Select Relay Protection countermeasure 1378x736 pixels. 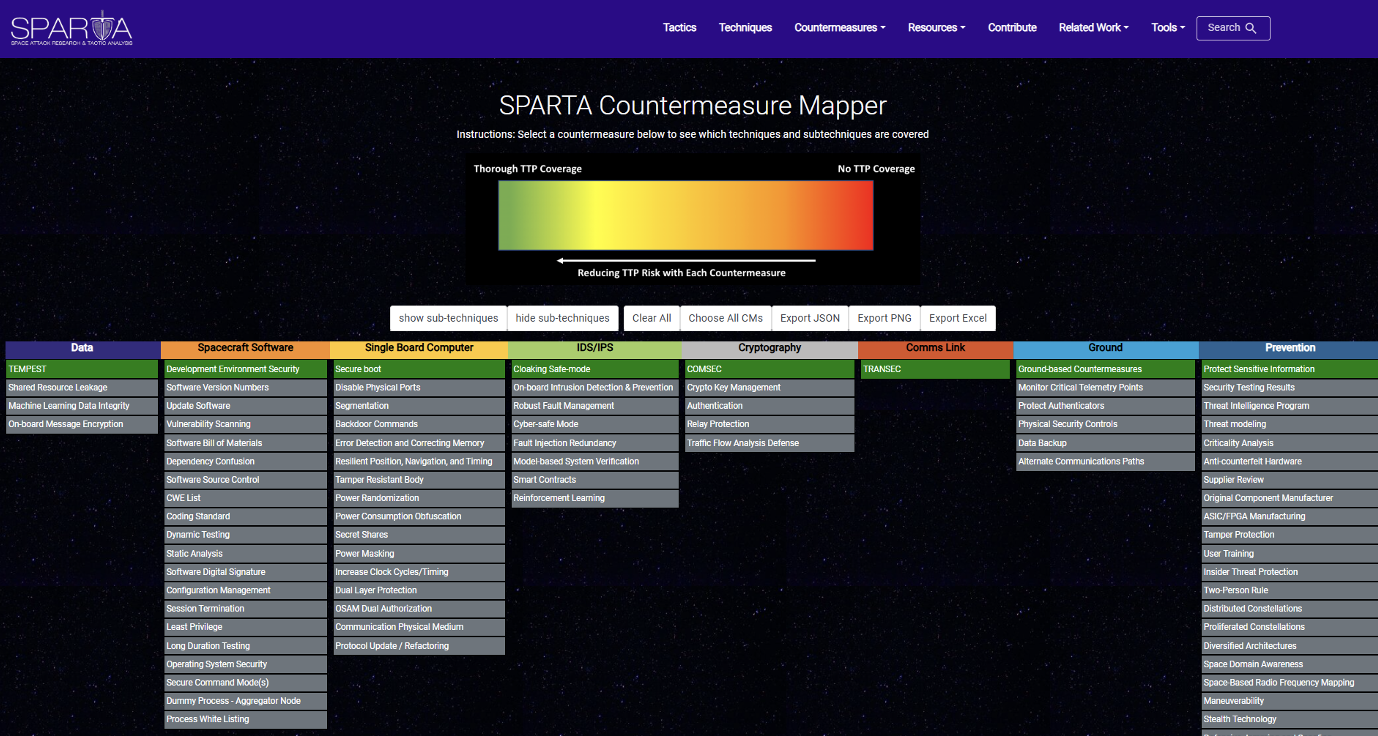point(770,424)
